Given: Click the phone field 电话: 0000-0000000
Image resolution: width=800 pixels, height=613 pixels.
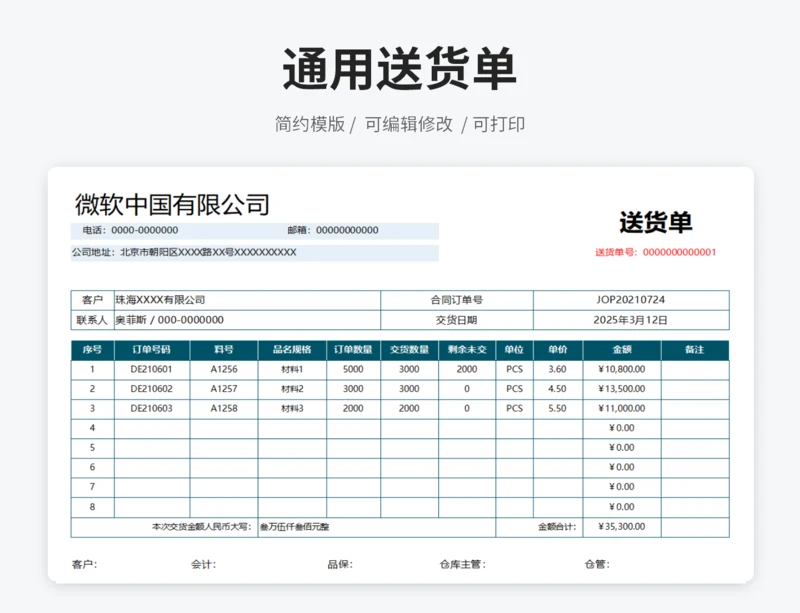Looking at the screenshot, I should [x=131, y=230].
